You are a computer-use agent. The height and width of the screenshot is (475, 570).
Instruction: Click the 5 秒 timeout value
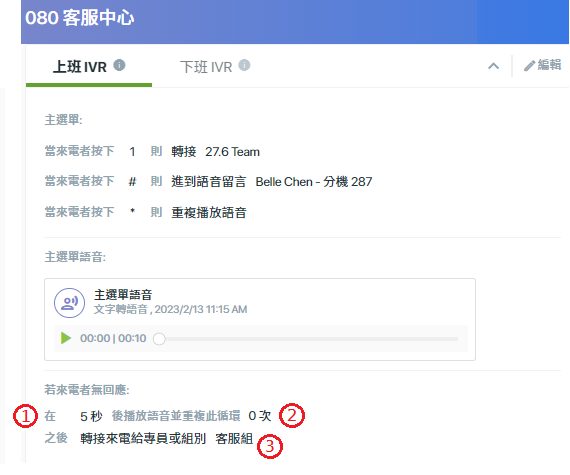(91, 416)
